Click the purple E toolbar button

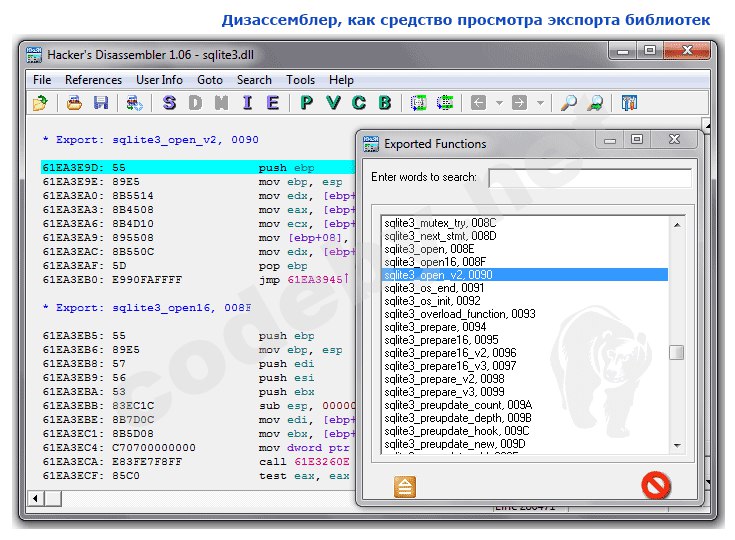[273, 103]
